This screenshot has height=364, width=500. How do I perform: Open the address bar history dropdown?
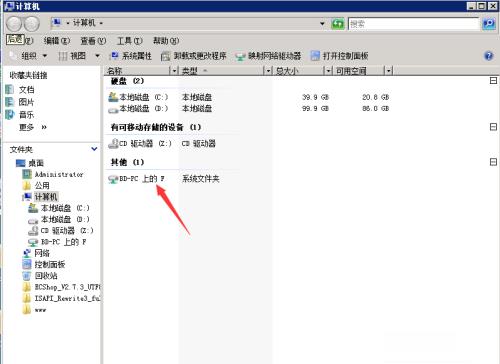pyautogui.click(x=322, y=23)
